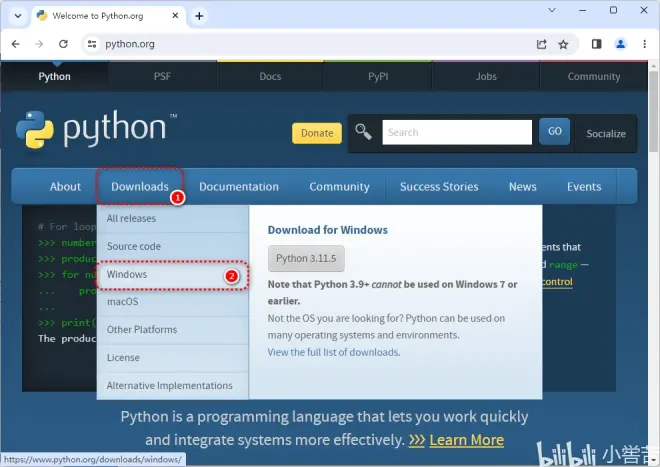Click into the Search text field
Image resolution: width=660 pixels, height=467 pixels.
coord(457,132)
